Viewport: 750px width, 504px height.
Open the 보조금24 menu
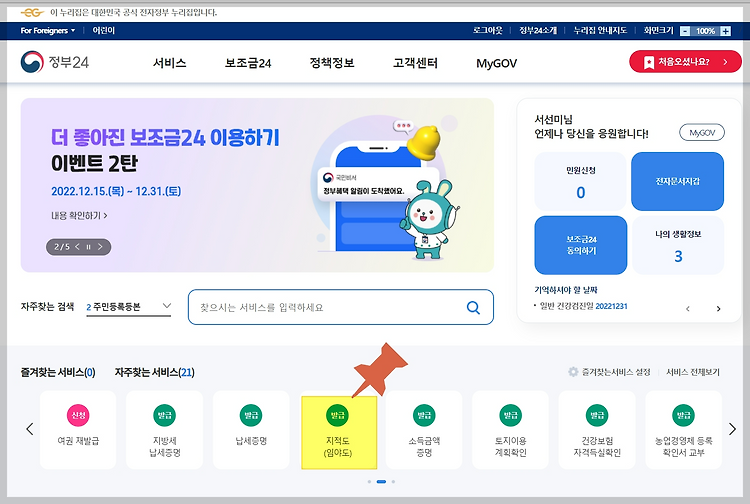pyautogui.click(x=248, y=63)
